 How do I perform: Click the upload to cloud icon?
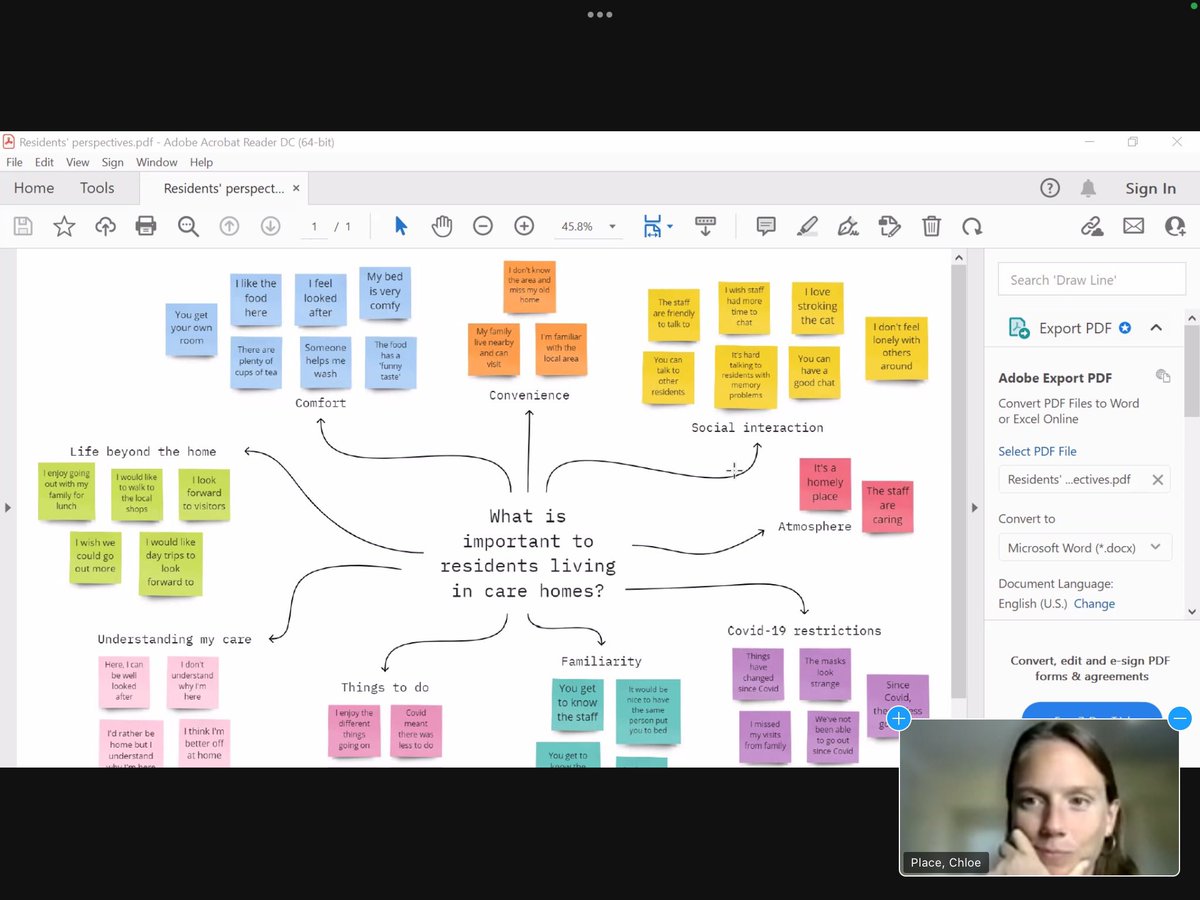pos(105,227)
